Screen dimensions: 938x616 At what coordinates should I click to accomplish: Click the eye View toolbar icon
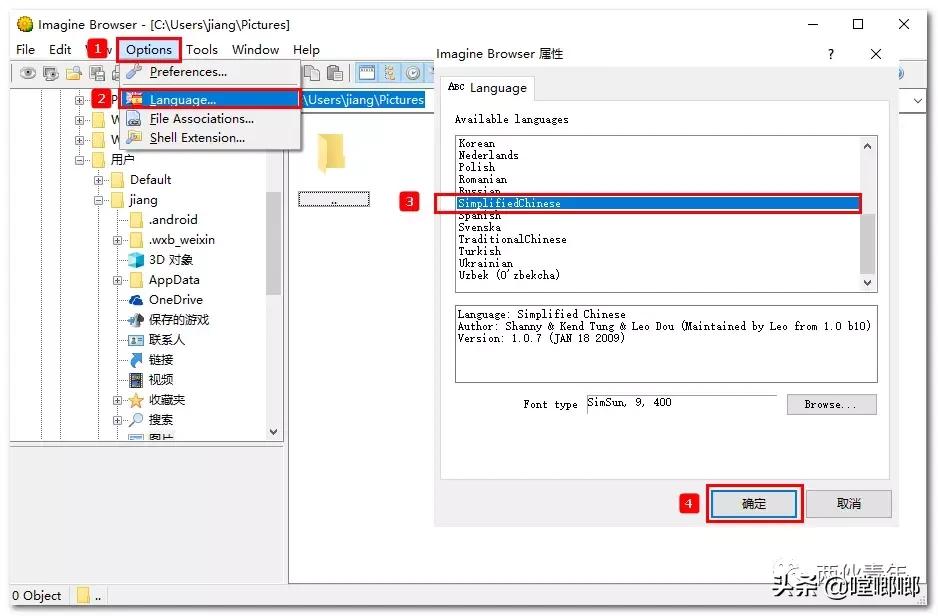(x=28, y=73)
